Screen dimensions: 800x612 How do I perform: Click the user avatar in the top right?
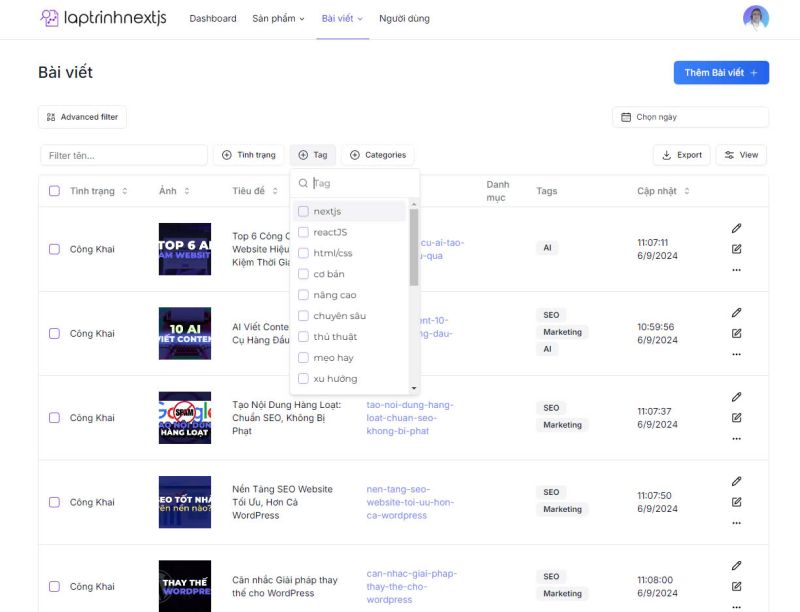pyautogui.click(x=755, y=18)
